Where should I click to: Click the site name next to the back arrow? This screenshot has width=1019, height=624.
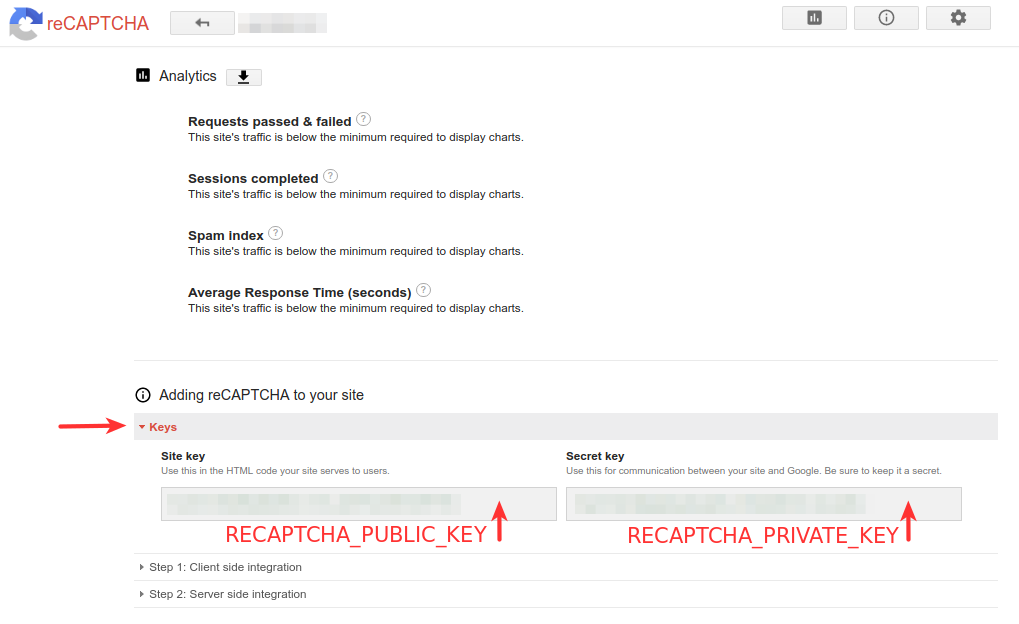[x=284, y=22]
